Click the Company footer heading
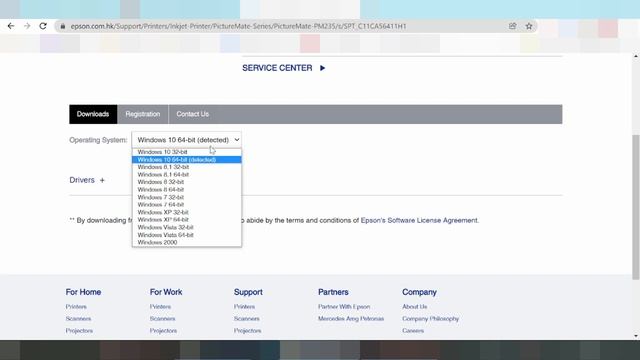This screenshot has height=360, width=640. 419,292
